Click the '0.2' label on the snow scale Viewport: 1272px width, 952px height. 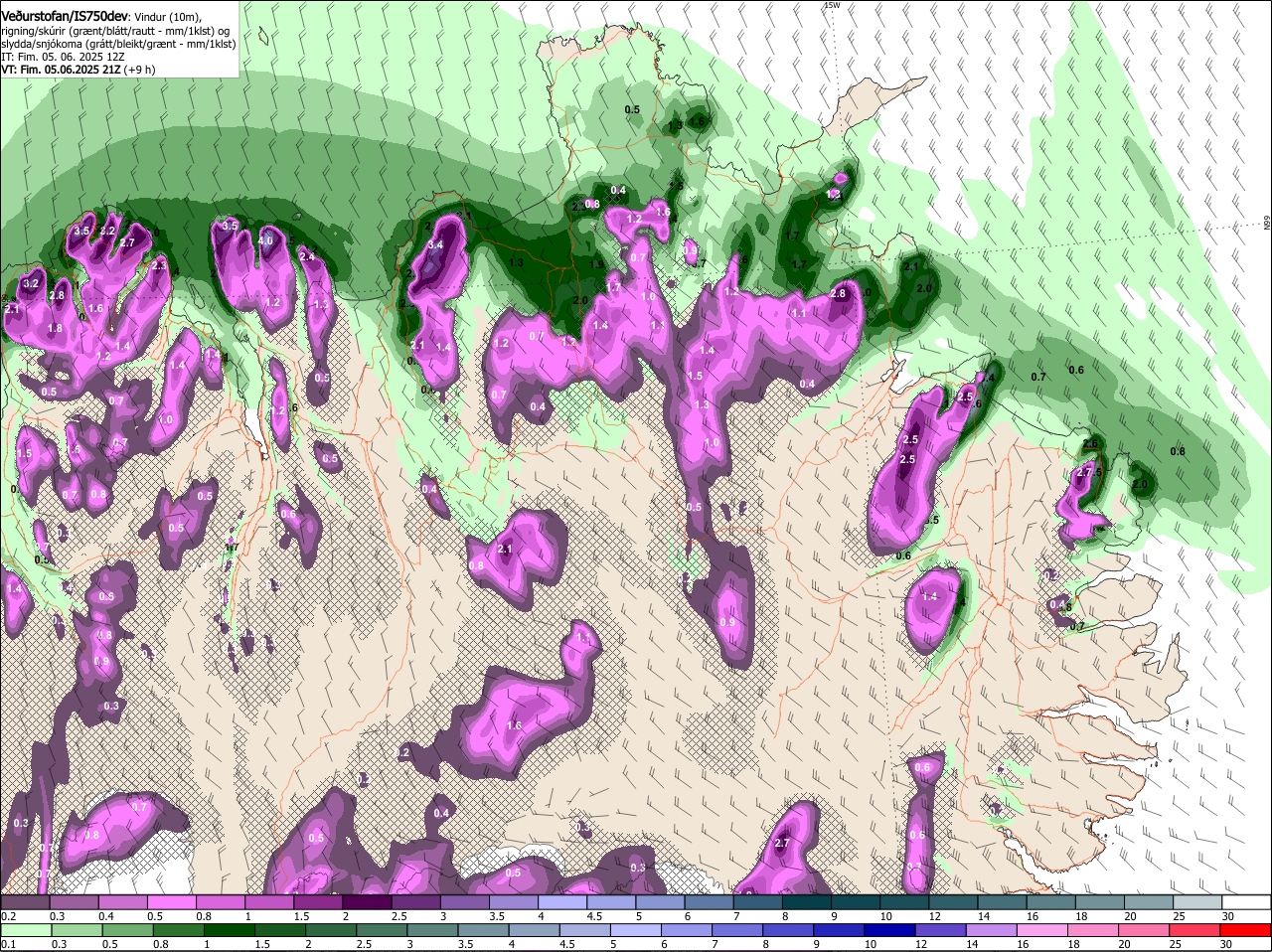[8, 915]
